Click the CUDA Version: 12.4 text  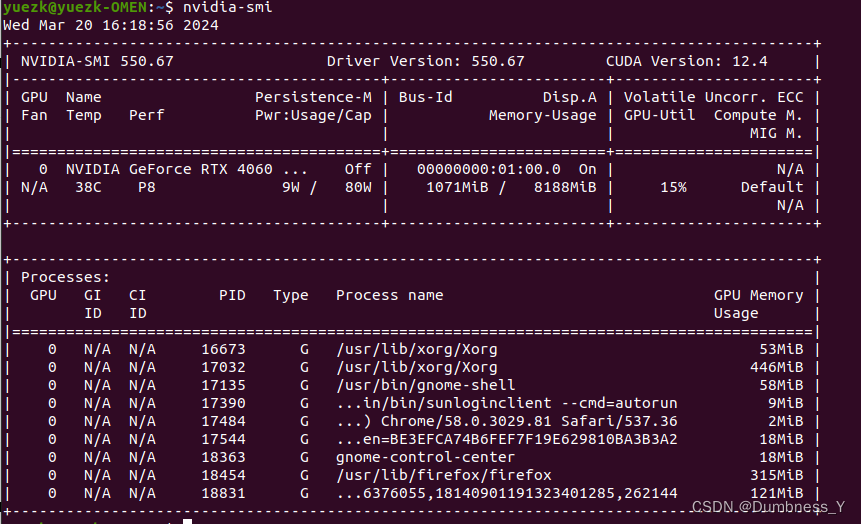686,61
